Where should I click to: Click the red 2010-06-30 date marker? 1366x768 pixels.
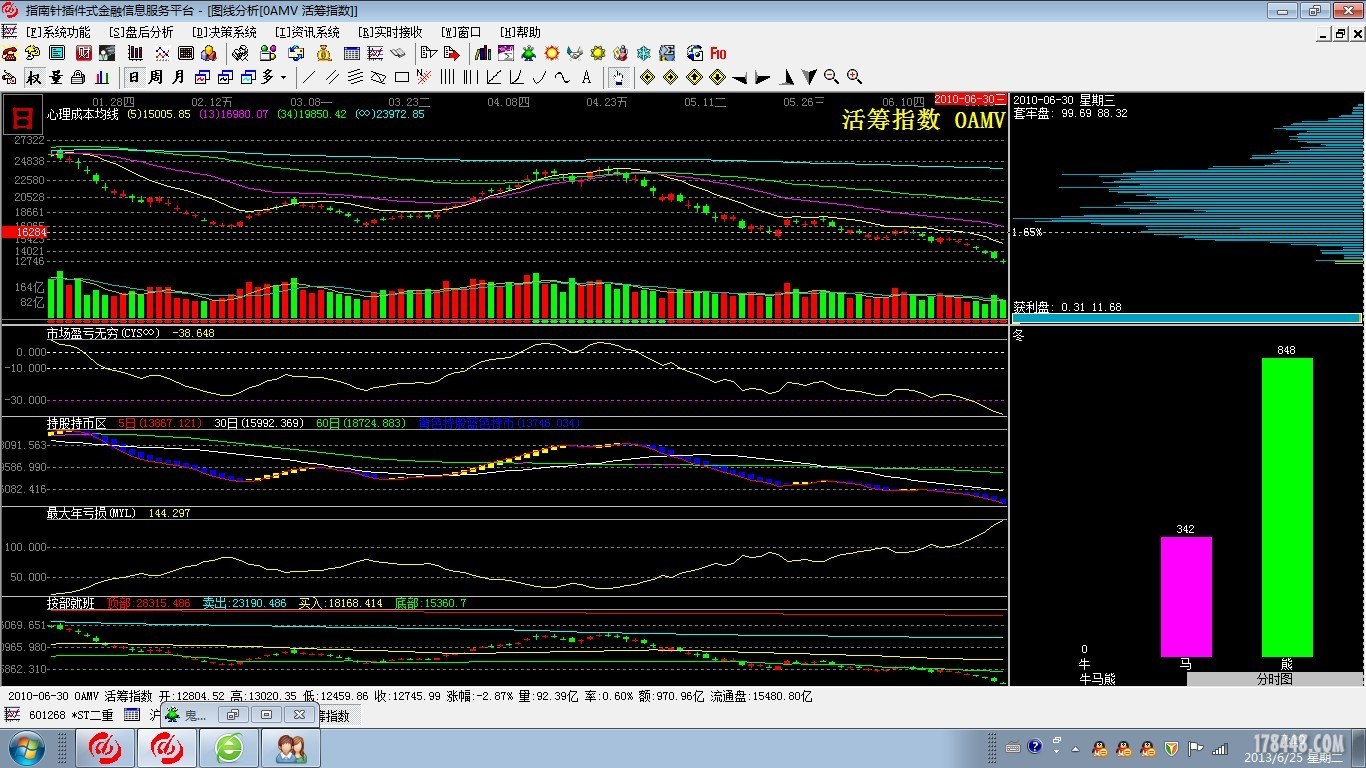click(x=971, y=99)
